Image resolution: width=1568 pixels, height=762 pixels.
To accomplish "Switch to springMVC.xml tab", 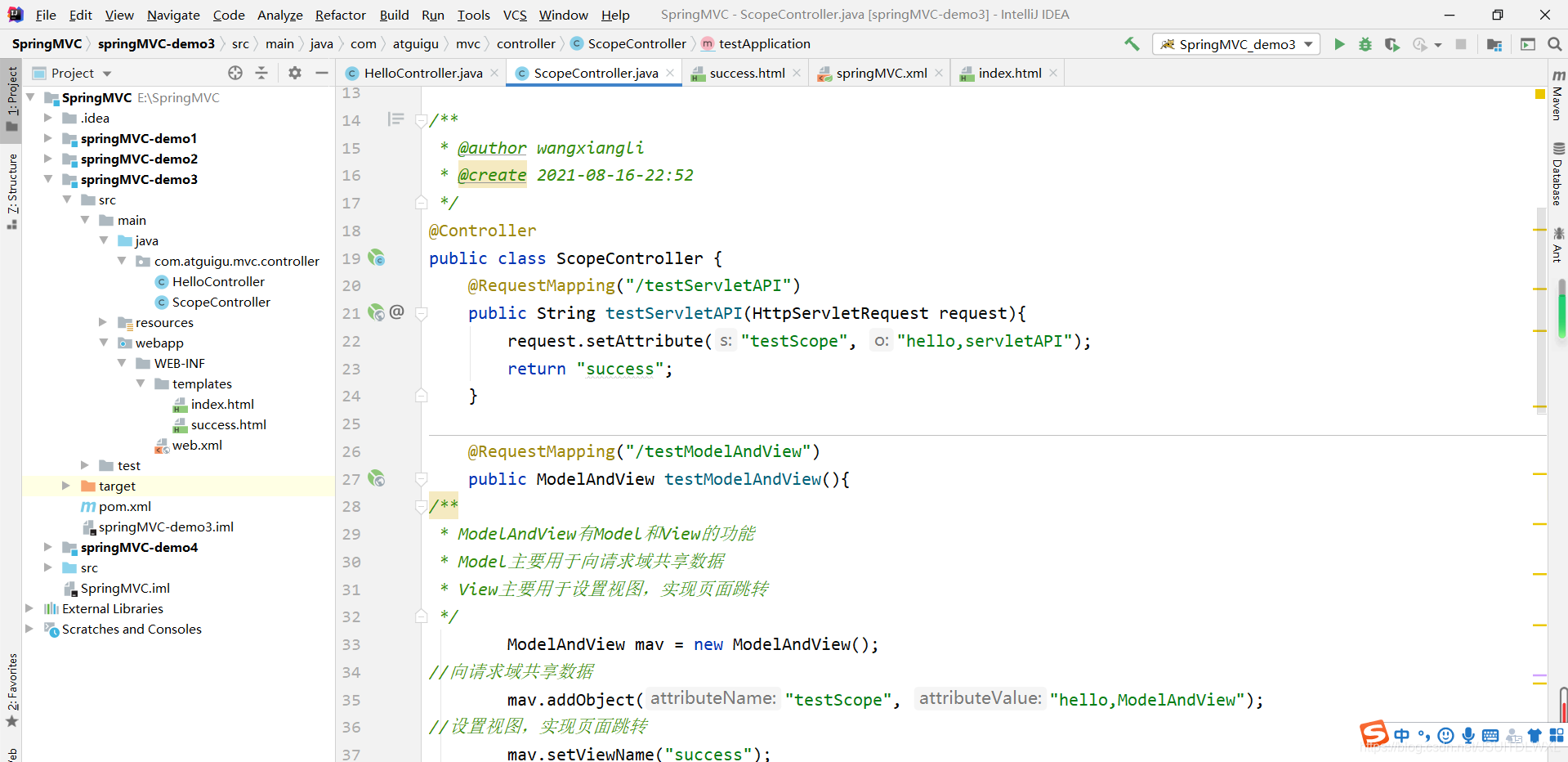I will pos(881,74).
